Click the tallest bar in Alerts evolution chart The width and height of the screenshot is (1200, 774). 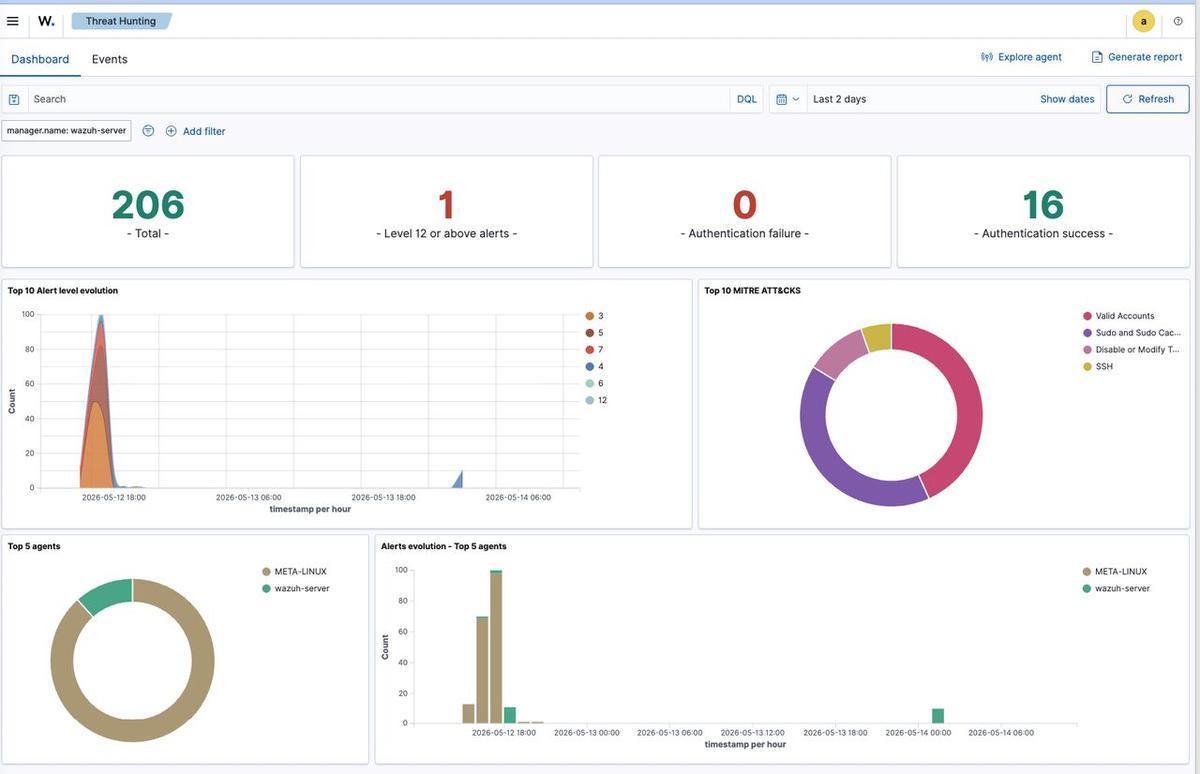pyautogui.click(x=496, y=647)
